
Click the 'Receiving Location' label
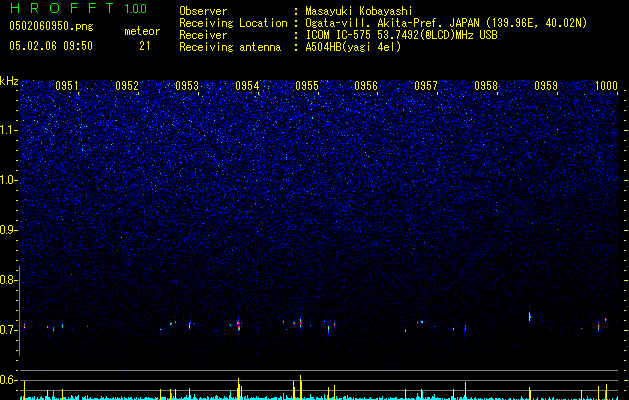(233, 23)
